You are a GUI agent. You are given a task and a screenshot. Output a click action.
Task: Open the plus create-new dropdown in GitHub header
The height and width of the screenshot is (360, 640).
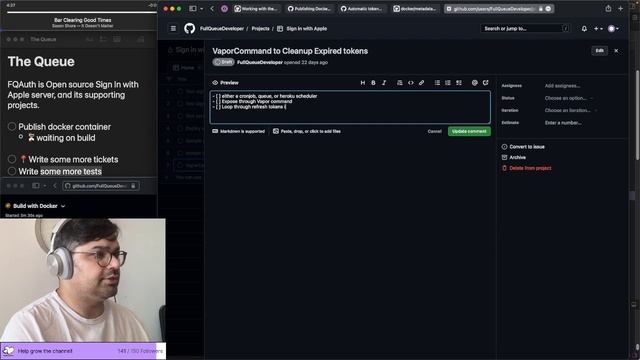[598, 29]
